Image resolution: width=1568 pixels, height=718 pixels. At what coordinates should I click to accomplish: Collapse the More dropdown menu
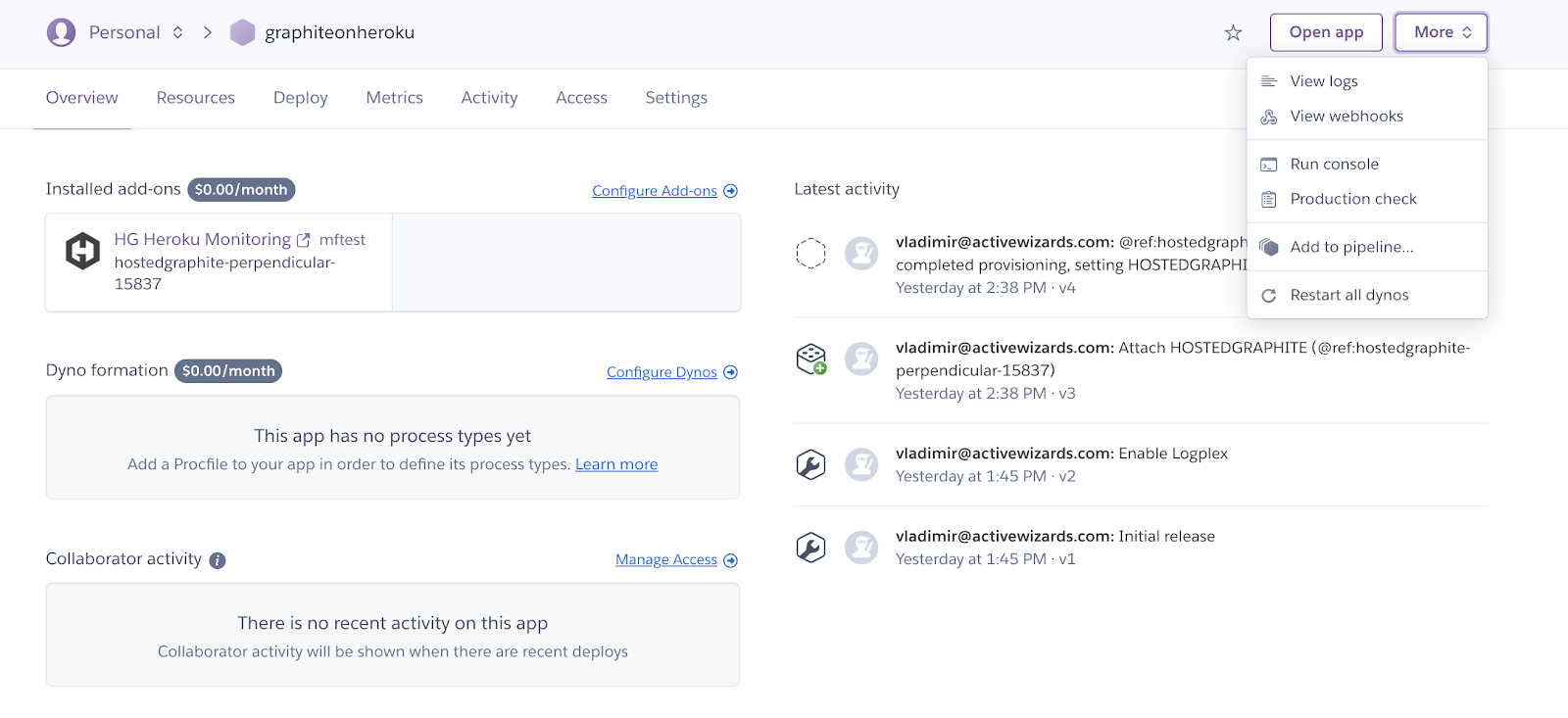[1441, 32]
